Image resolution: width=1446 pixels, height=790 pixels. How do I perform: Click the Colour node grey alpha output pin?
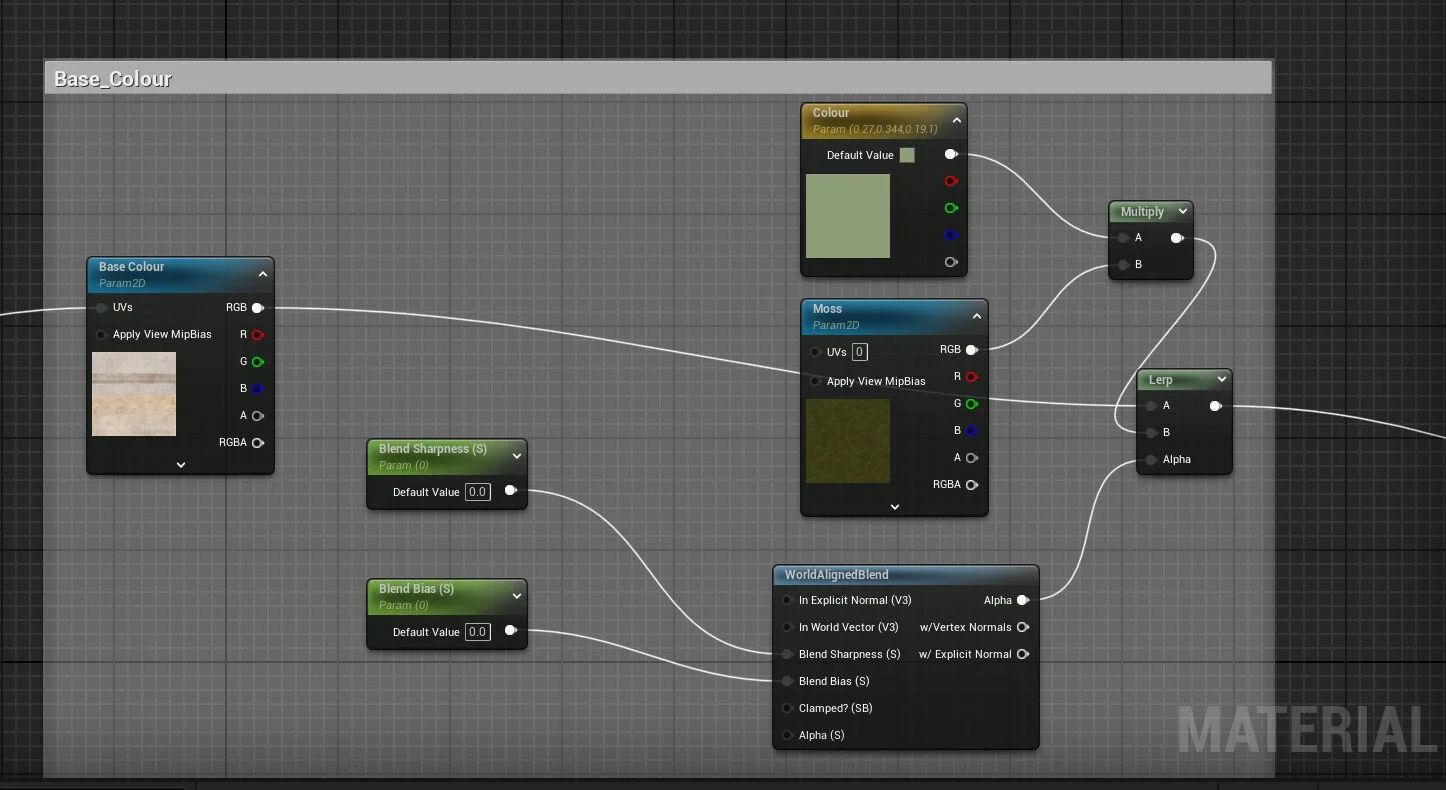pyautogui.click(x=950, y=262)
